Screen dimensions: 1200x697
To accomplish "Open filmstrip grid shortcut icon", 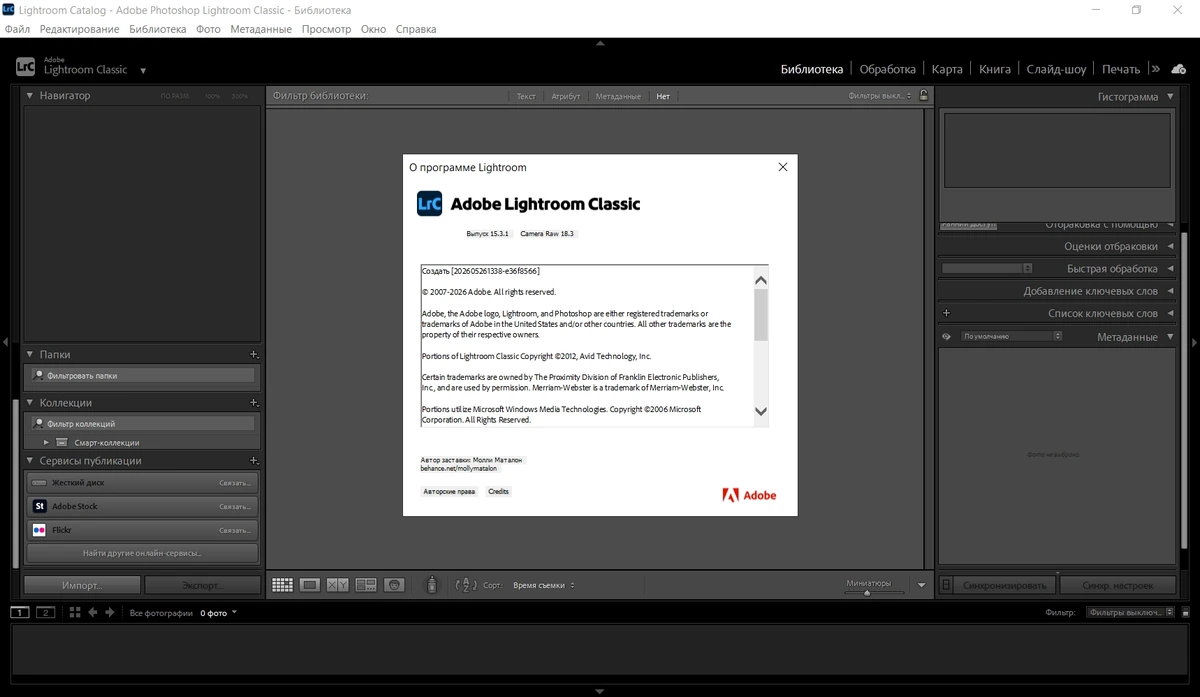I will point(75,612).
